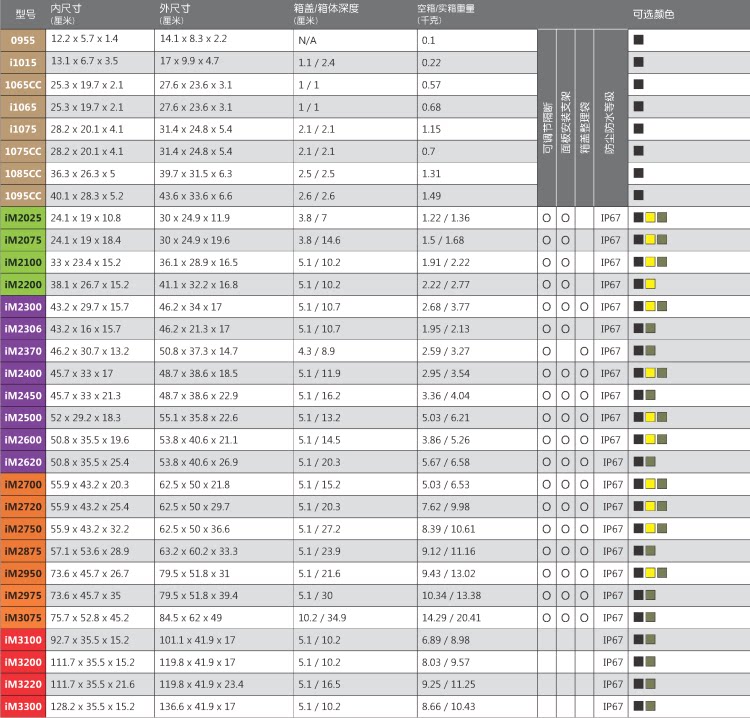
Task: Pick the yellow swatch for model iM2750
Action: [650, 528]
